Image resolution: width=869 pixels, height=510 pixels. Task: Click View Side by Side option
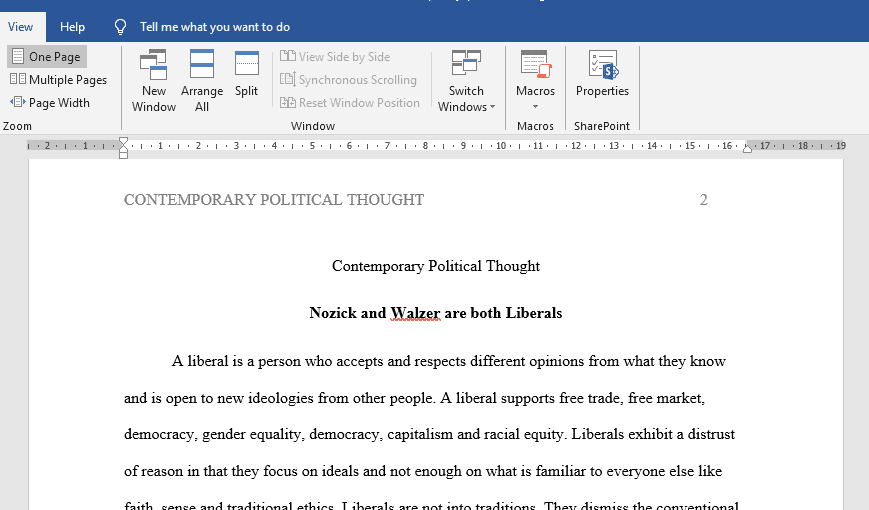(x=335, y=57)
